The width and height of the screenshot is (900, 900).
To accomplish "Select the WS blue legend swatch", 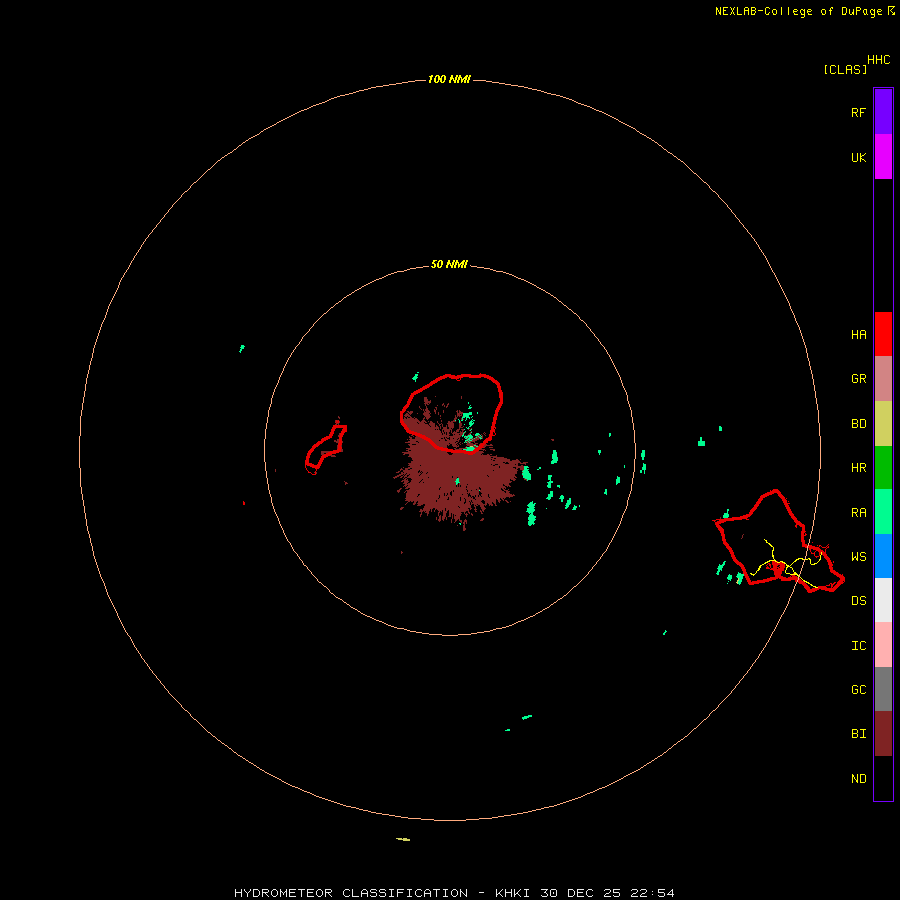I will (883, 556).
